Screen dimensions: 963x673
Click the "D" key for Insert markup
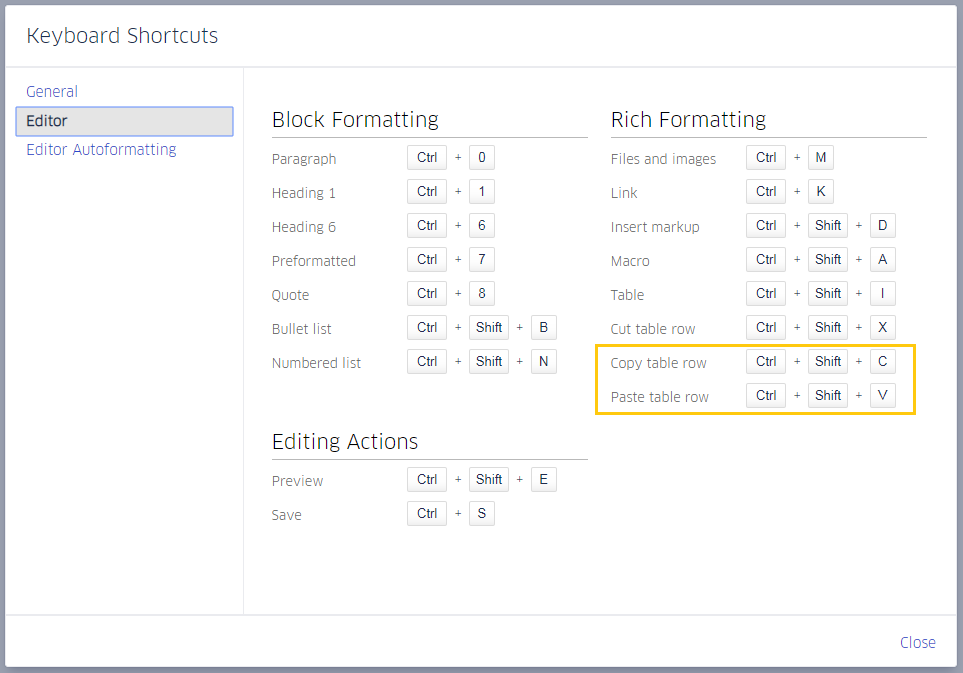click(x=882, y=225)
